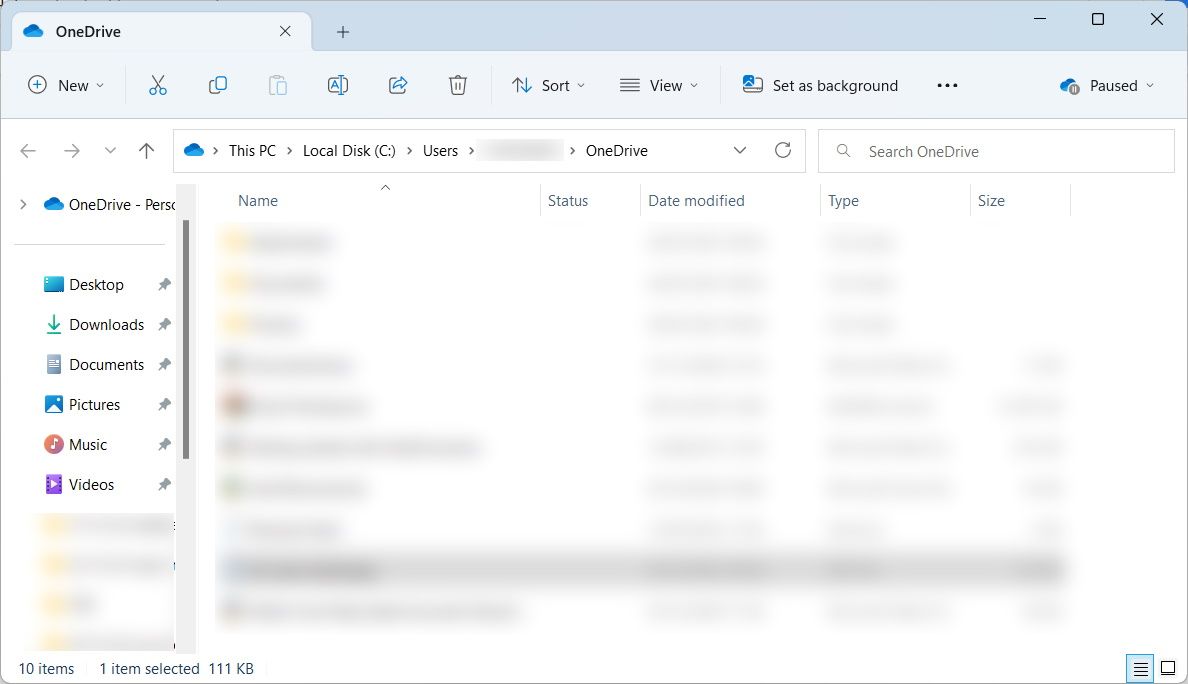This screenshot has height=684, width=1188.
Task: Click the pin icon beside Videos
Action: pos(164,485)
